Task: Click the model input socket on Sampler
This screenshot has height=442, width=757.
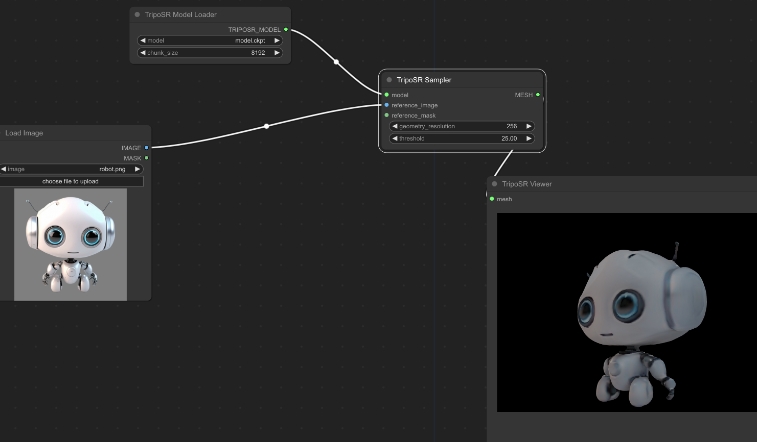Action: pyautogui.click(x=386, y=95)
